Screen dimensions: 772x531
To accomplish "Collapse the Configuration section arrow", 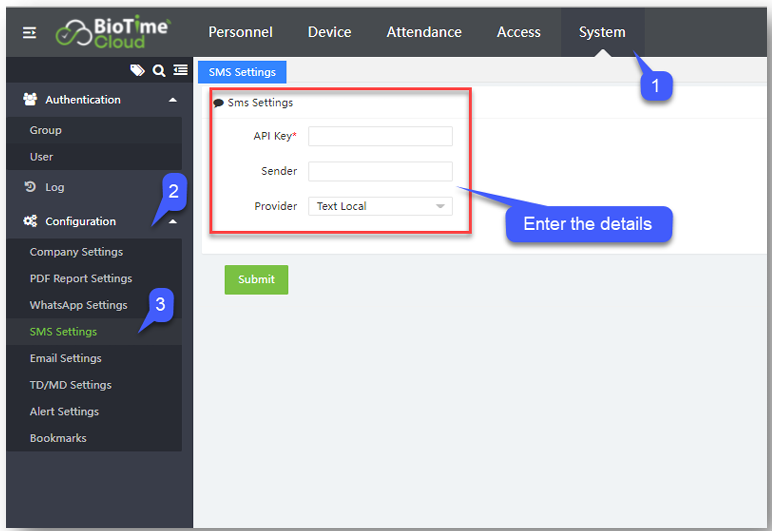I will tap(173, 222).
